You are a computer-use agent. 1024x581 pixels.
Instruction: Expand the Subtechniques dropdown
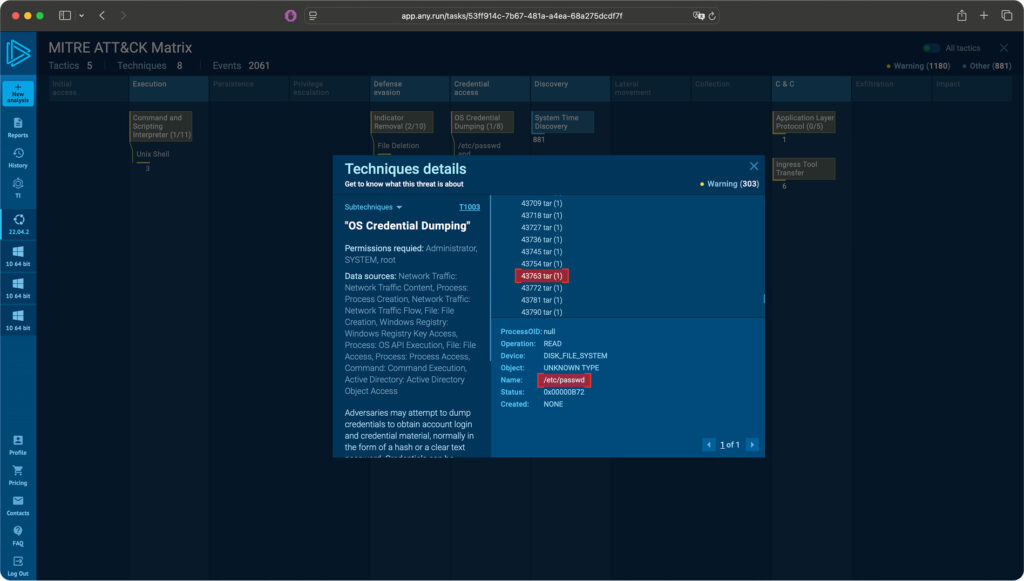pos(374,207)
